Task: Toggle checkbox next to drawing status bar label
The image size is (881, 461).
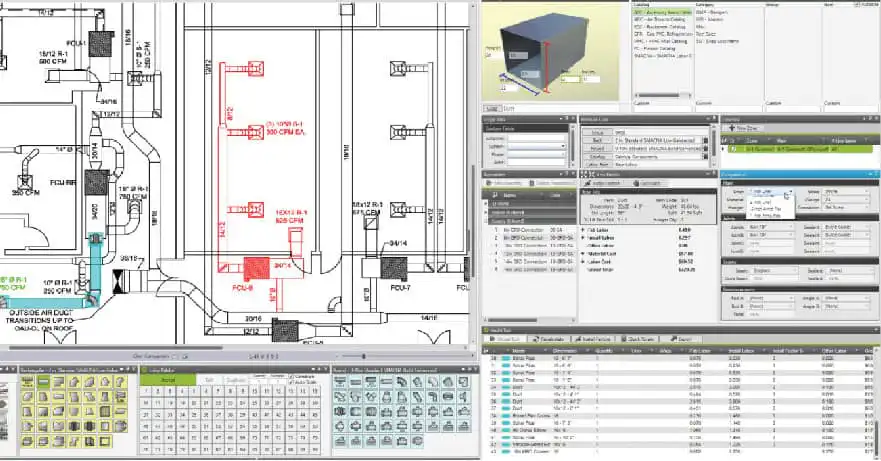Action: (x=175, y=356)
